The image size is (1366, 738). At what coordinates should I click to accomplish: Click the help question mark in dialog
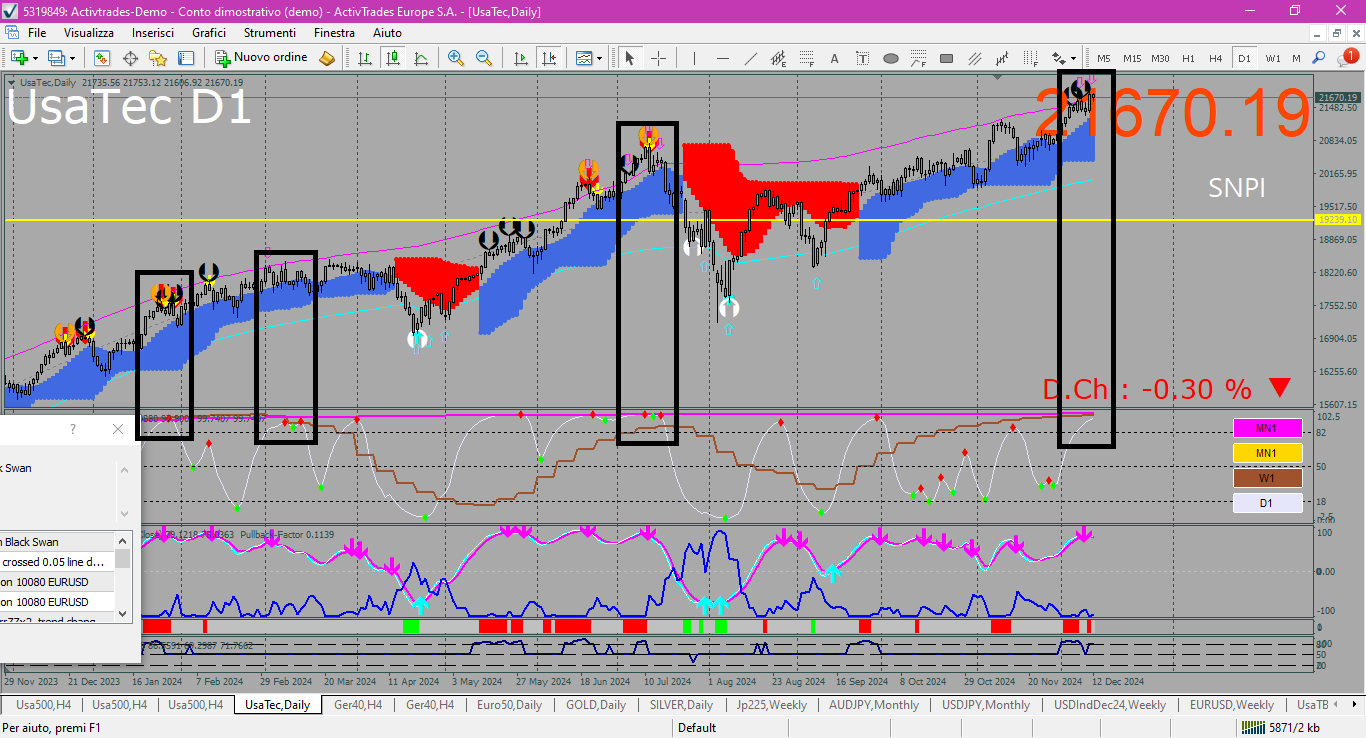[72, 429]
